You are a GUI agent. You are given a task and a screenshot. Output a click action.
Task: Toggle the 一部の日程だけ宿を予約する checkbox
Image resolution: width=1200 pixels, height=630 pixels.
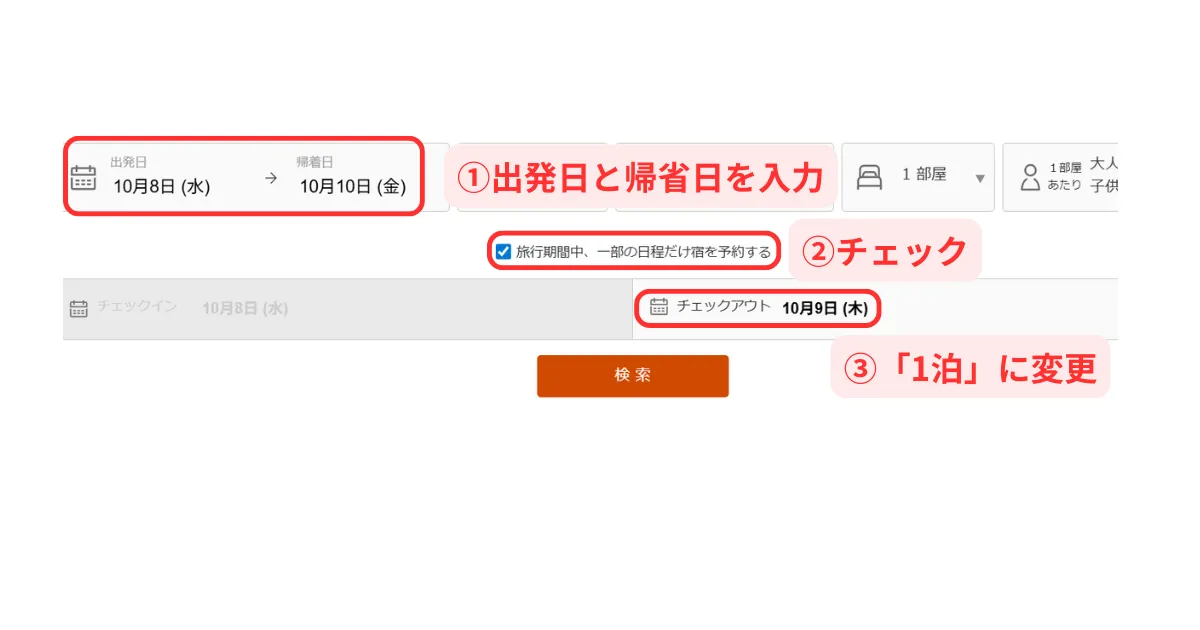click(504, 252)
